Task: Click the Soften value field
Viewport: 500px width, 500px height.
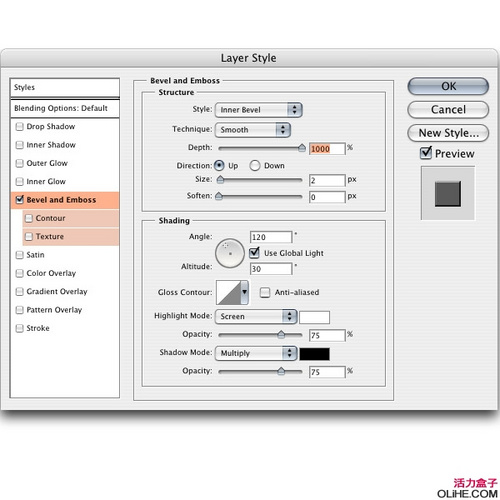Action: point(327,197)
